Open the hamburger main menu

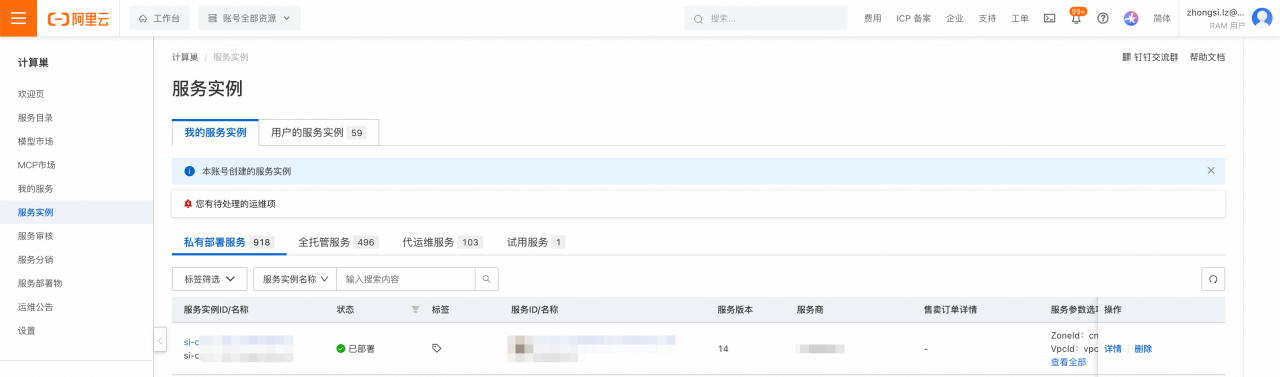[x=18, y=18]
